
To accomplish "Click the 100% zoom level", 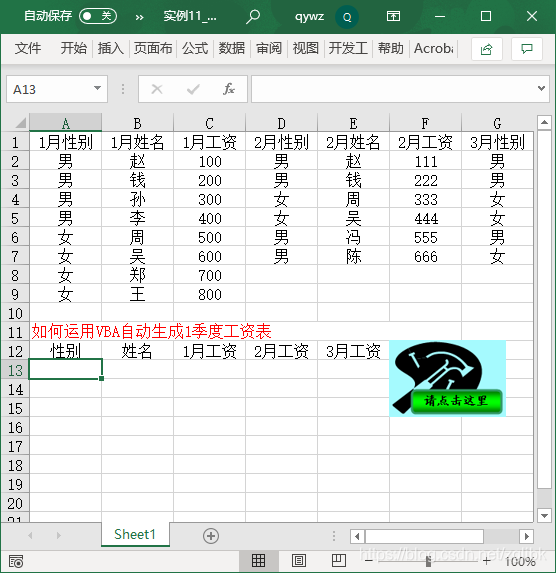I will pos(521,561).
